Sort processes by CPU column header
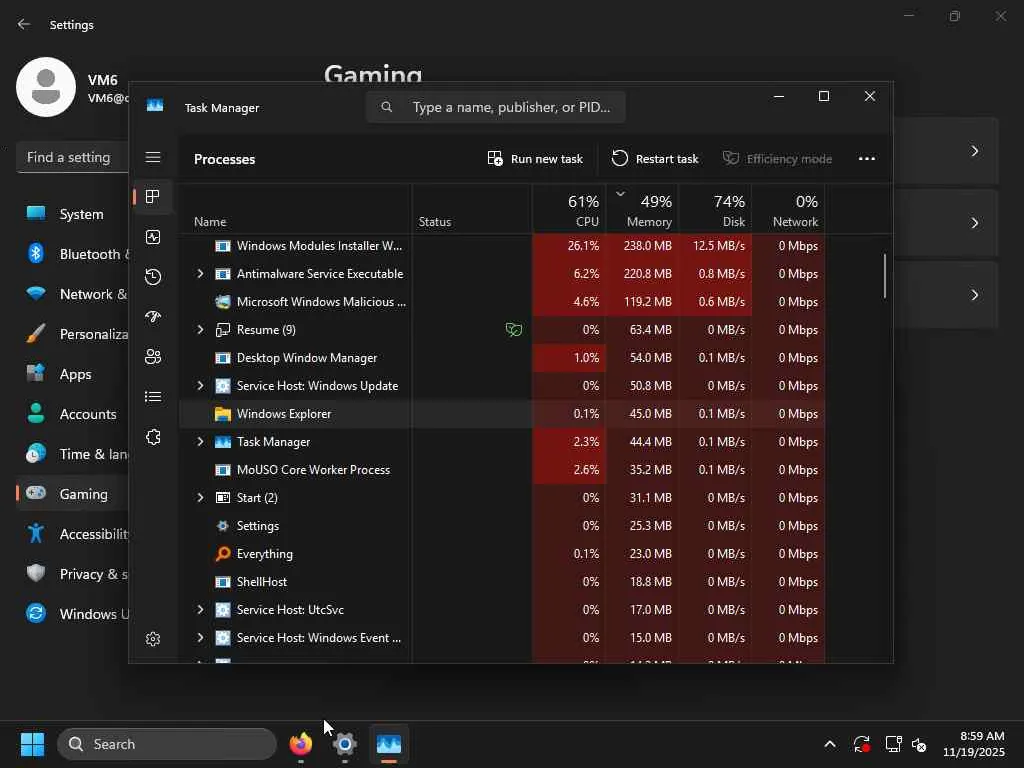Viewport: 1024px width, 768px height. coord(569,209)
